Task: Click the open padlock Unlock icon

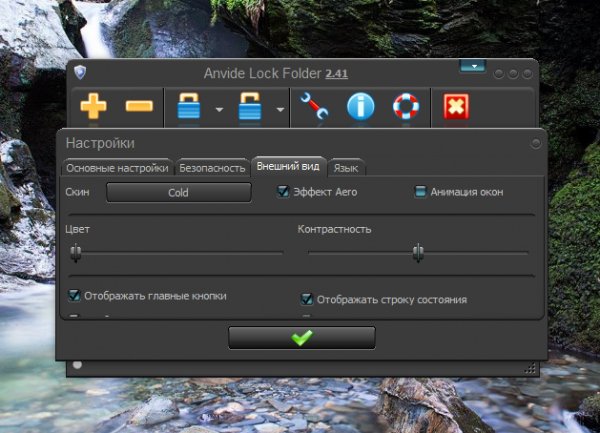Action: point(250,106)
